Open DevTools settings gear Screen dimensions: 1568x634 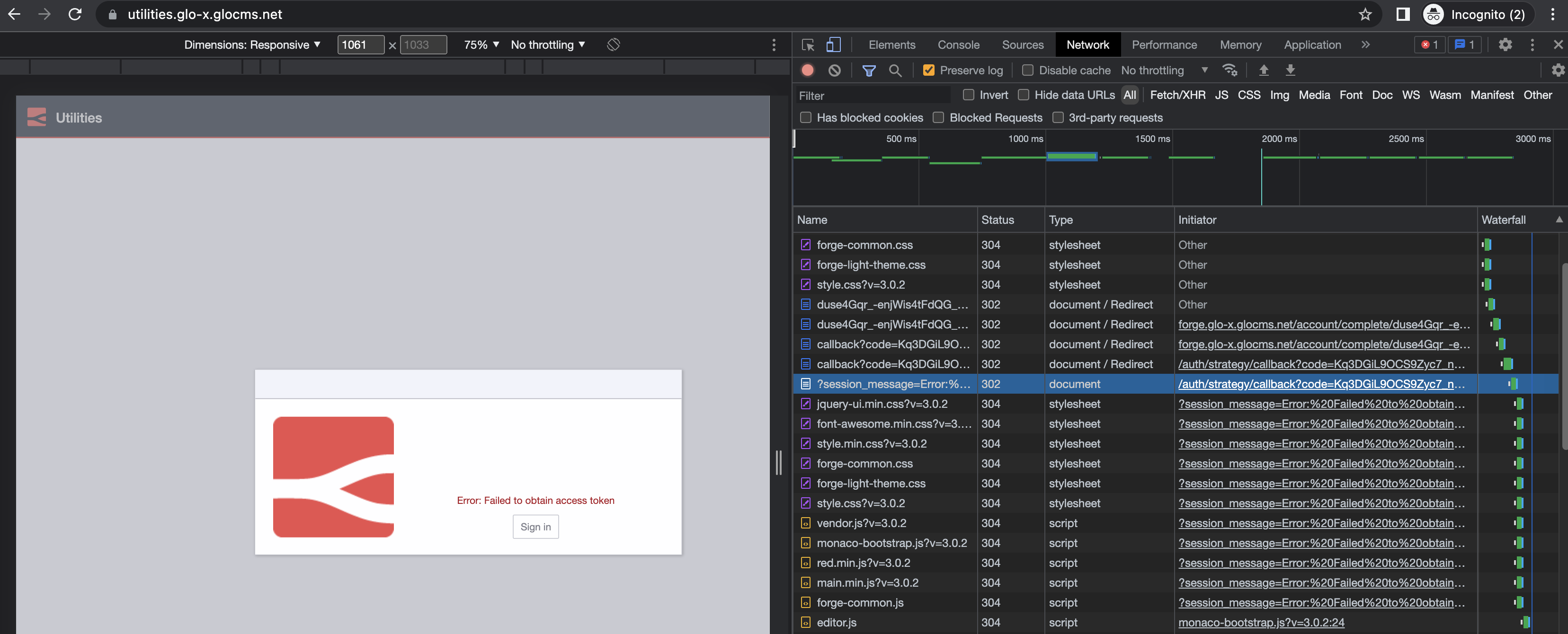point(1506,44)
